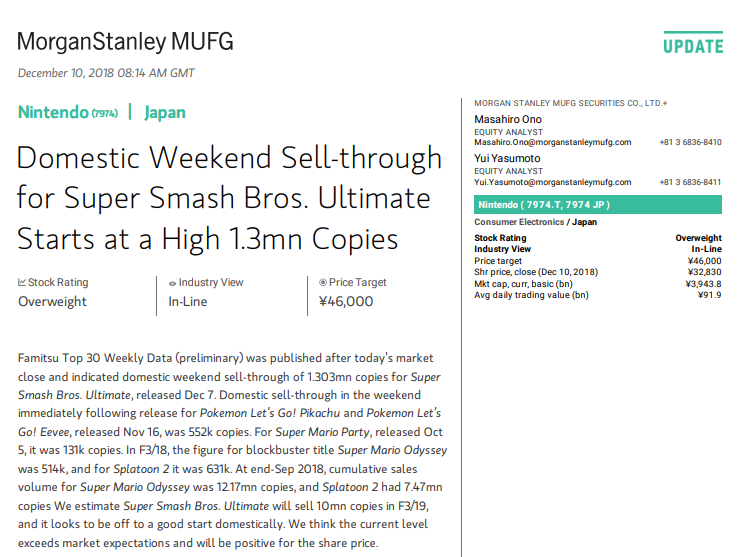The width and height of the screenshot is (754, 557).
Task: Click the Nintendo company heading
Action: click(x=68, y=113)
